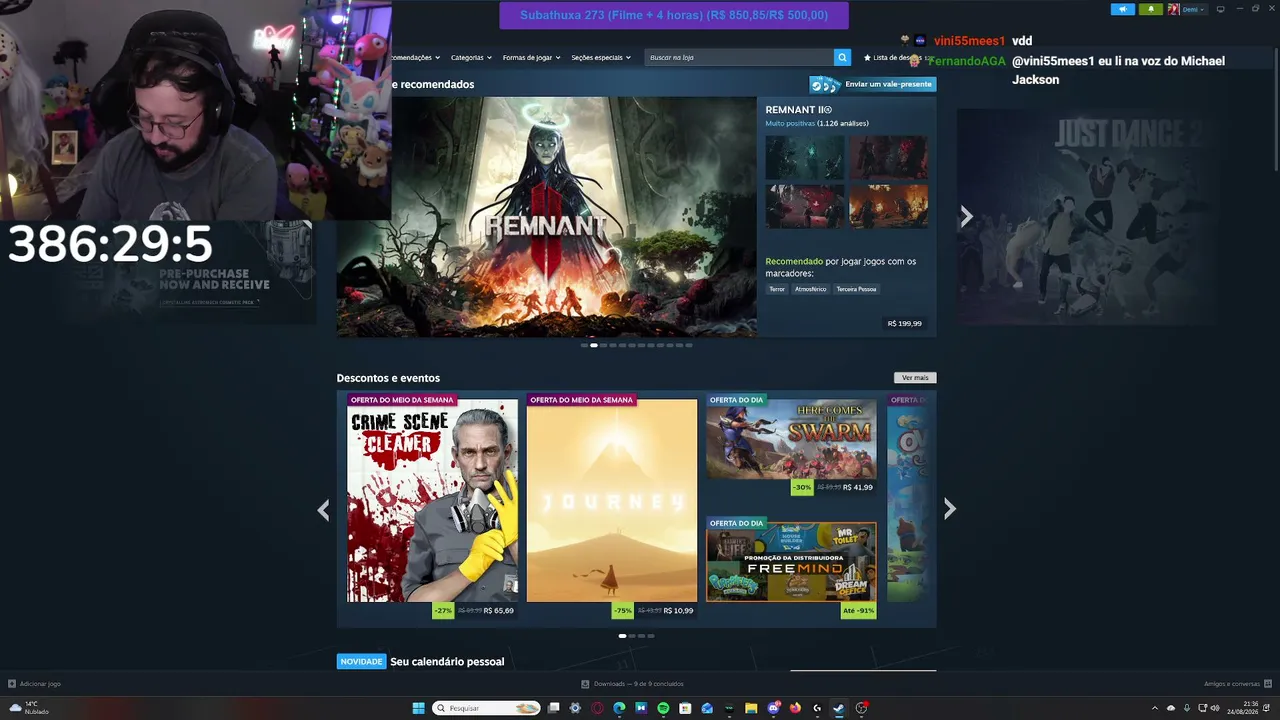
Task: Click the R$ 199,99 Remnant II price
Action: point(905,324)
